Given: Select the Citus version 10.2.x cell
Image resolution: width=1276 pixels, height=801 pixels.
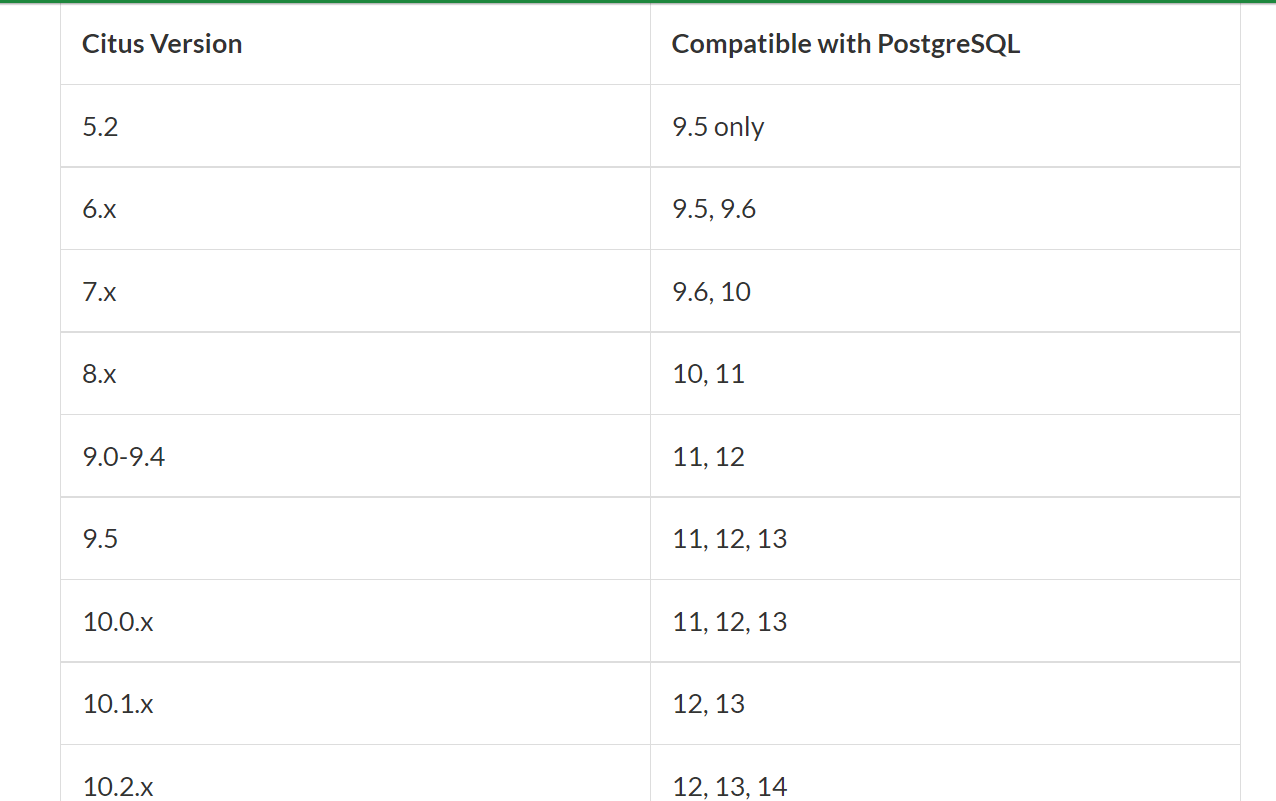Looking at the screenshot, I should pyautogui.click(x=118, y=786).
